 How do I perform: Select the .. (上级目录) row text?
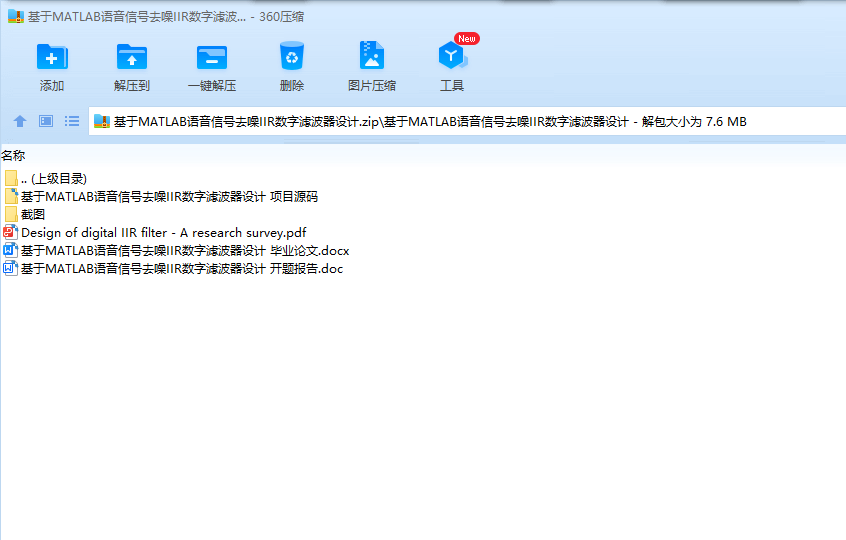54,179
